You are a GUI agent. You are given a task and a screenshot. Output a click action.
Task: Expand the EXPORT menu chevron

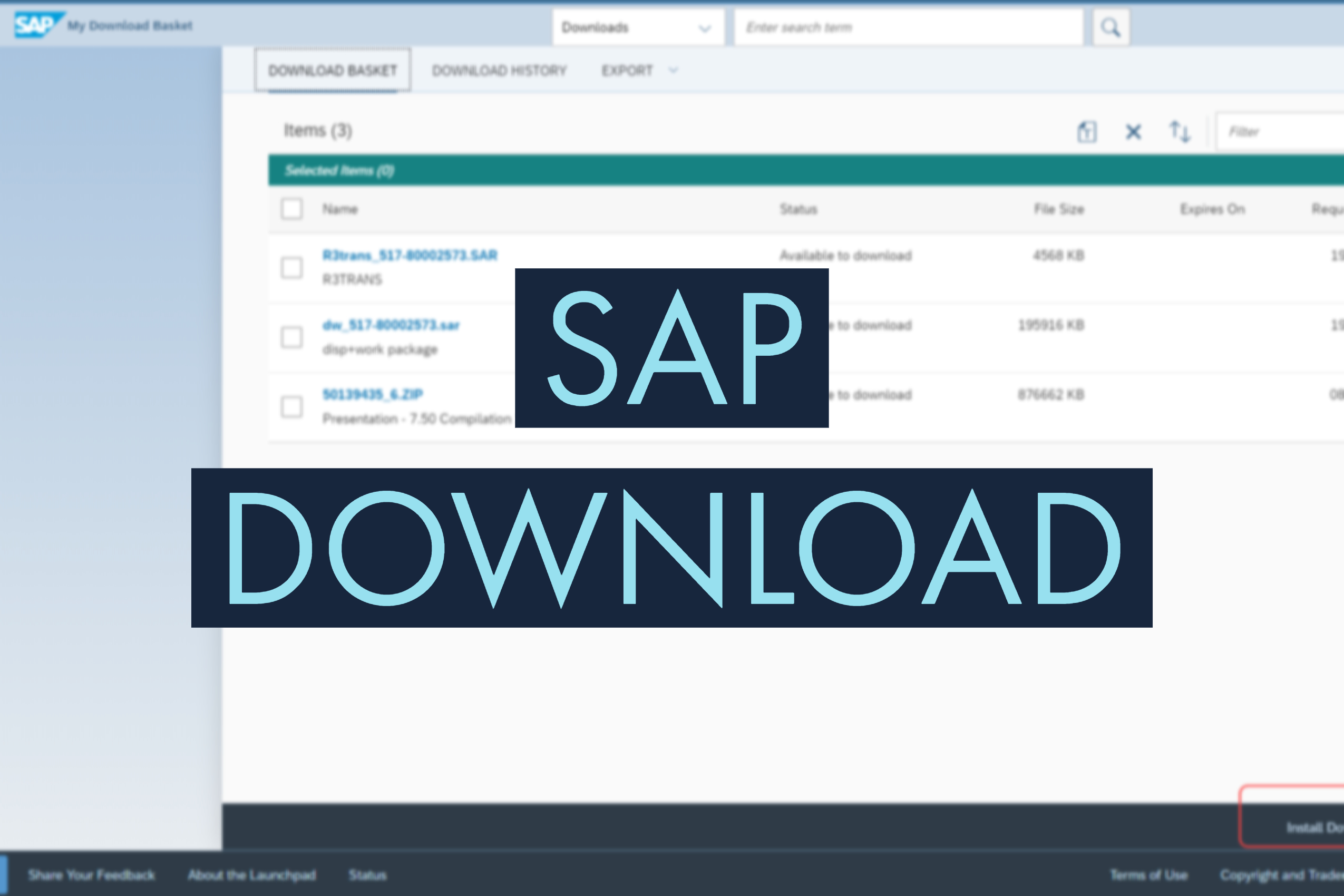pos(673,70)
